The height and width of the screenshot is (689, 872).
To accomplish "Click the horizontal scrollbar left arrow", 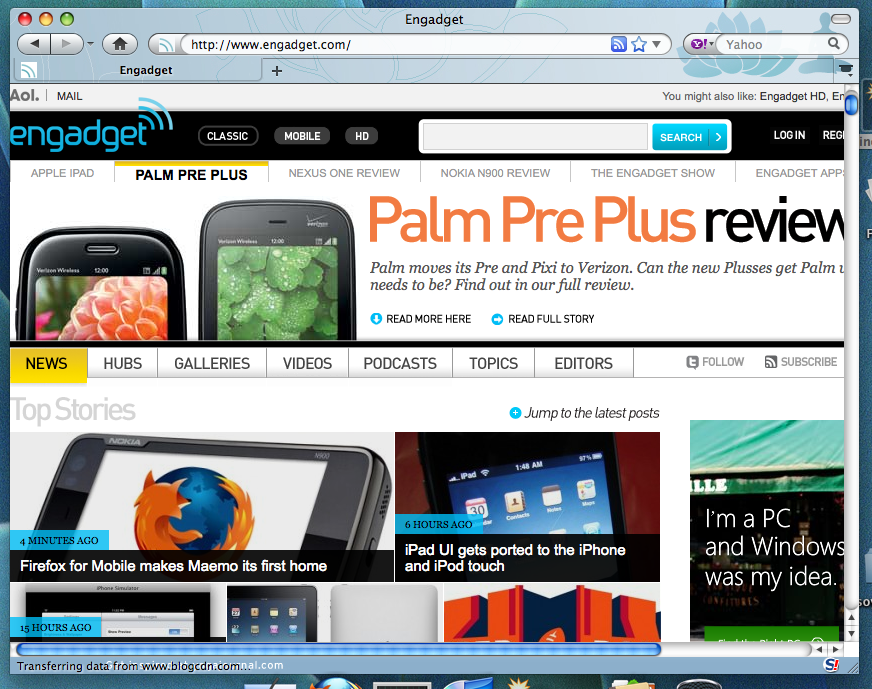I will click(819, 649).
